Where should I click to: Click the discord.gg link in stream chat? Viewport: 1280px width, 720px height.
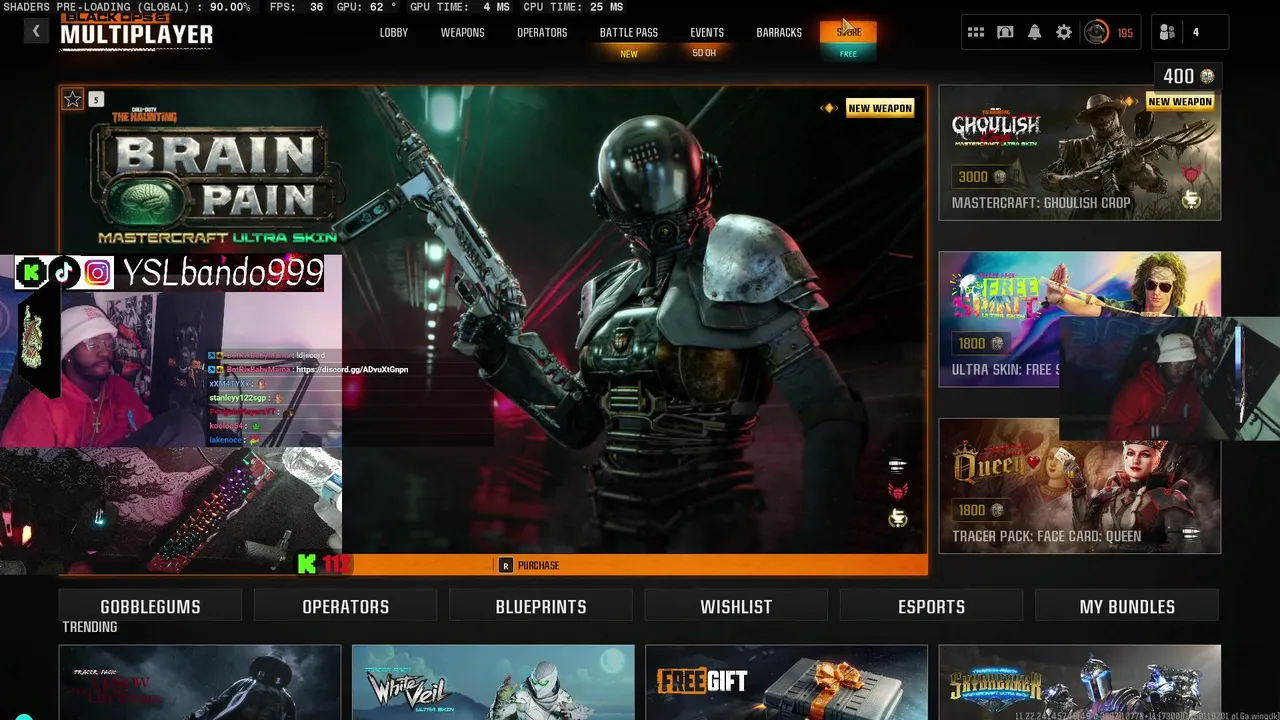click(352, 369)
